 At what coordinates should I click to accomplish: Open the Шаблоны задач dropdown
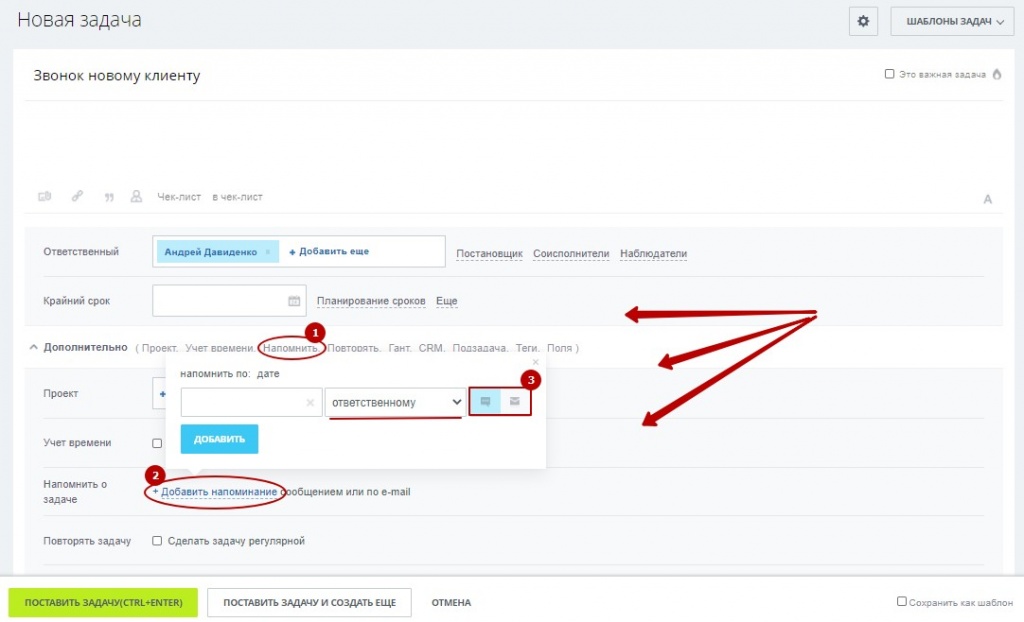click(952, 22)
